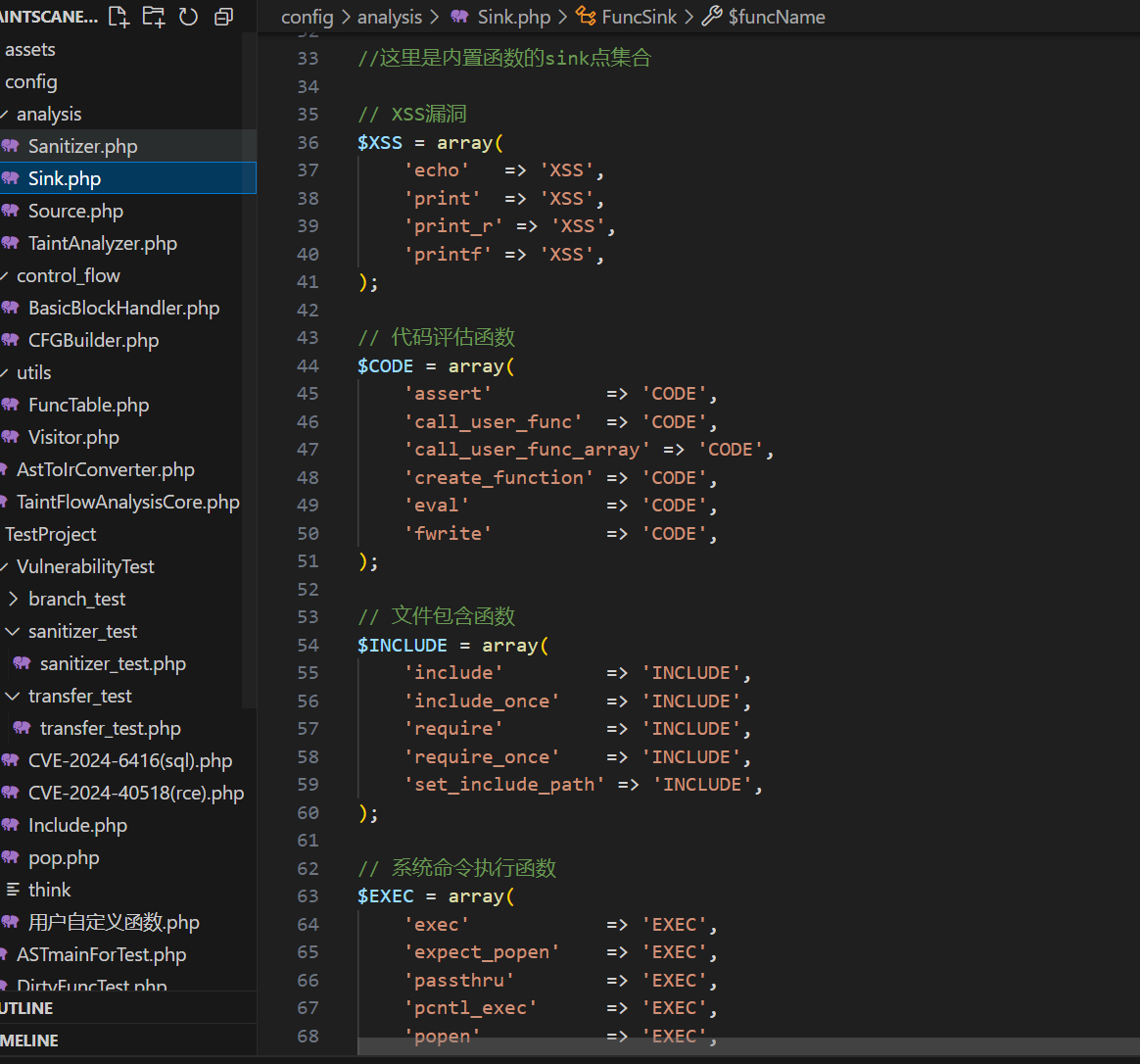
Task: Expand the OUTLINE section
Action: point(27,1008)
